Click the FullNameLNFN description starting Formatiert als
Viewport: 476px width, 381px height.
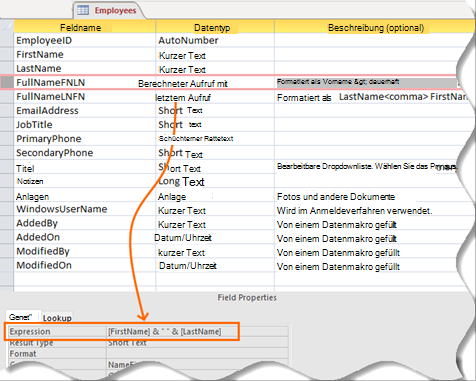pyautogui.click(x=373, y=97)
